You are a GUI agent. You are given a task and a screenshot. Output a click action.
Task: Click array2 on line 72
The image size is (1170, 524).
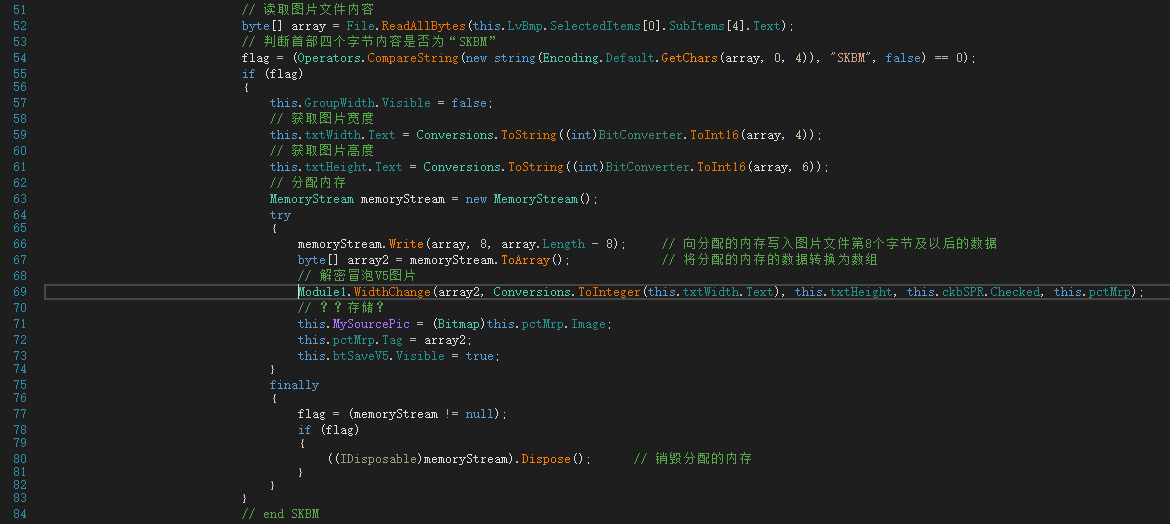(x=445, y=340)
